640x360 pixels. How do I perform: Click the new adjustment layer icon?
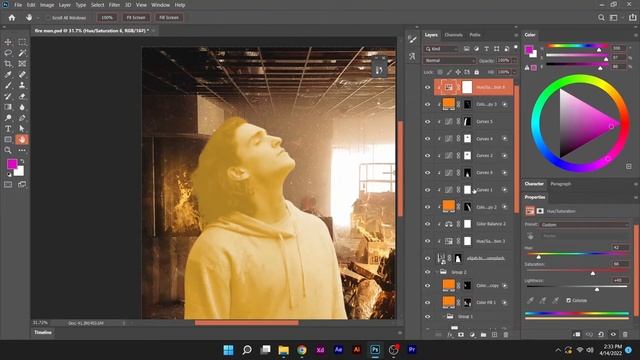coord(472,335)
